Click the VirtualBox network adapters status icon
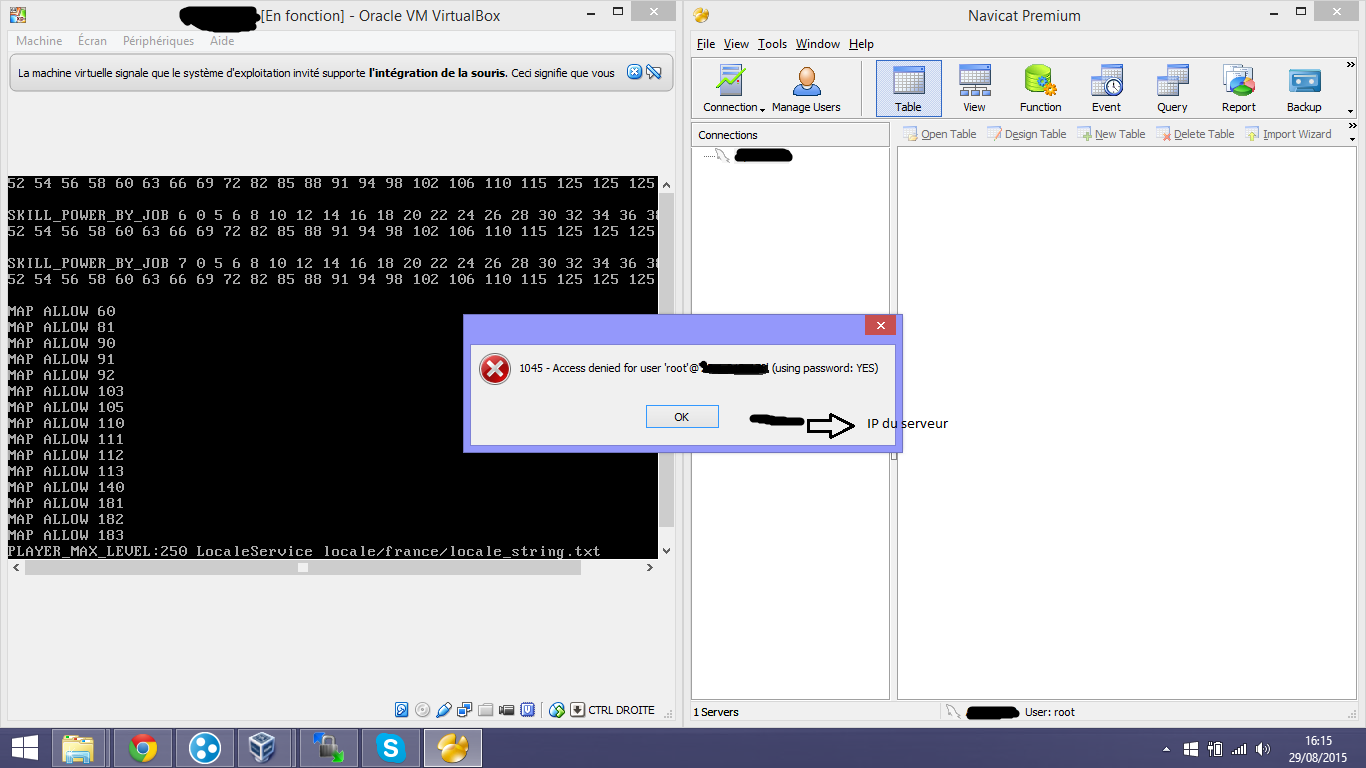Viewport: 1366px width, 768px height. tap(465, 710)
